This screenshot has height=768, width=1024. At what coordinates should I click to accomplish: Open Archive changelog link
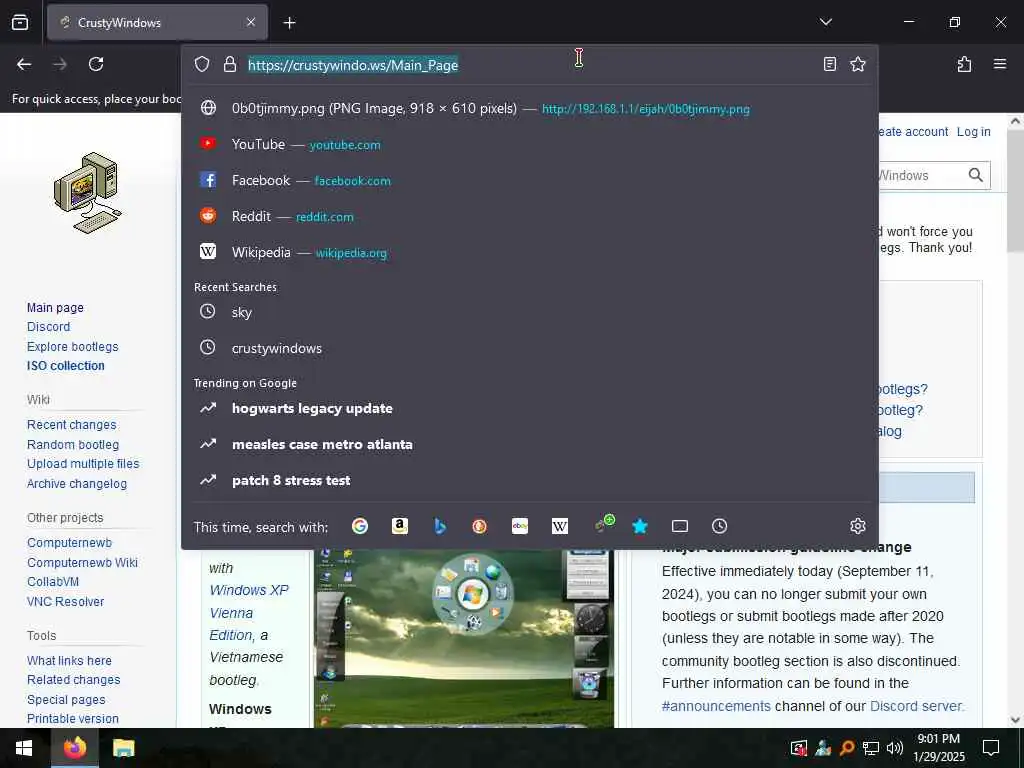pos(76,484)
